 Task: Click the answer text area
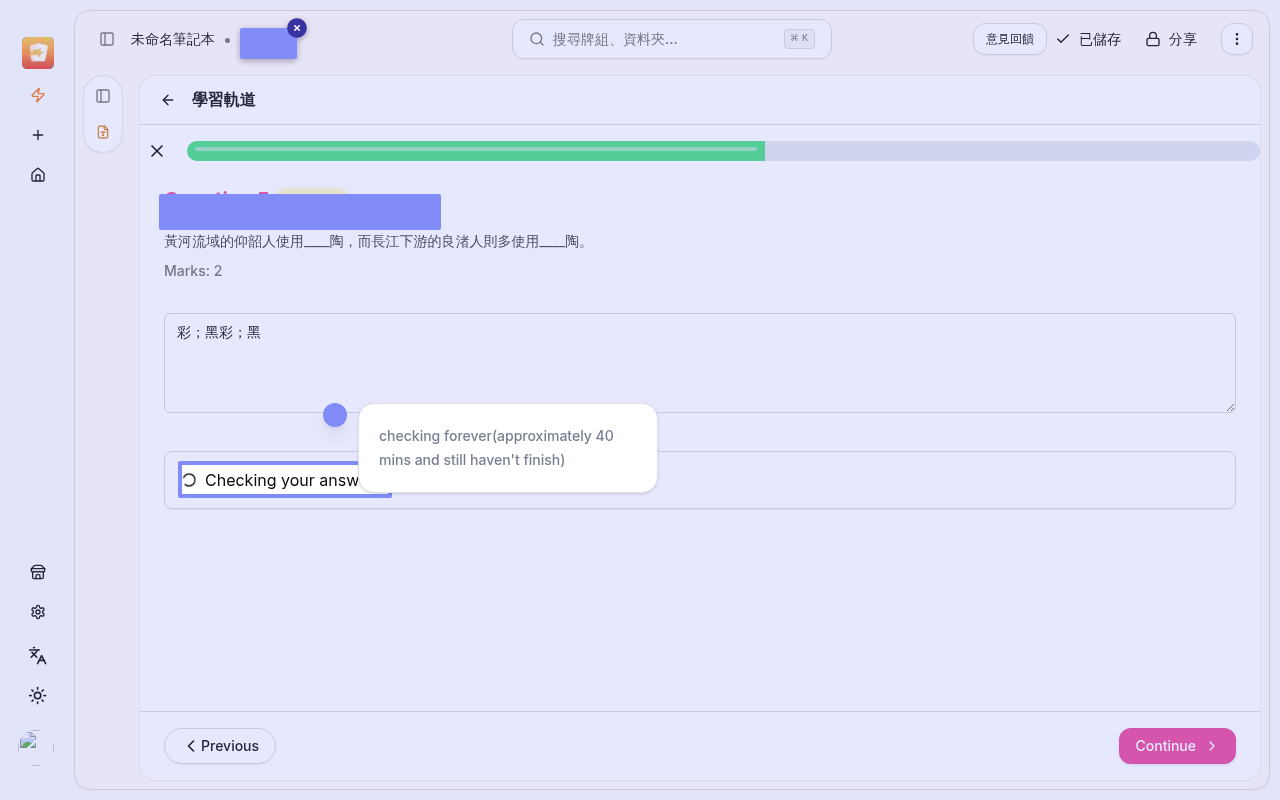tap(699, 363)
